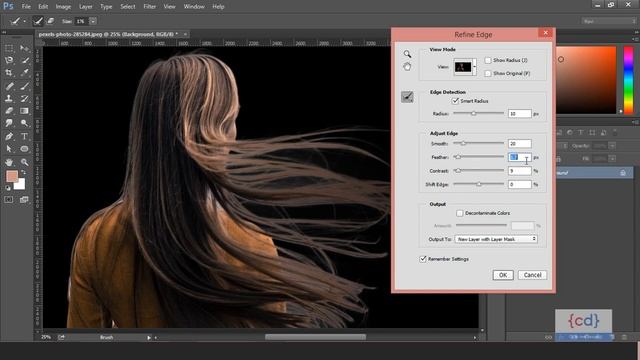Enable the Show Radius checkbox
Viewport: 640px width, 360px height.
pos(488,60)
